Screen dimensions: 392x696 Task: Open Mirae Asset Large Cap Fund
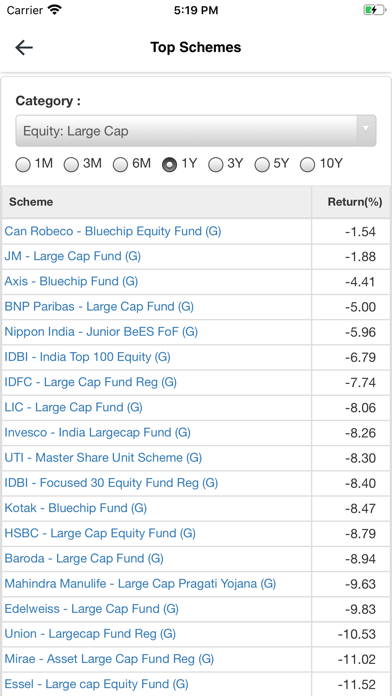(x=109, y=659)
